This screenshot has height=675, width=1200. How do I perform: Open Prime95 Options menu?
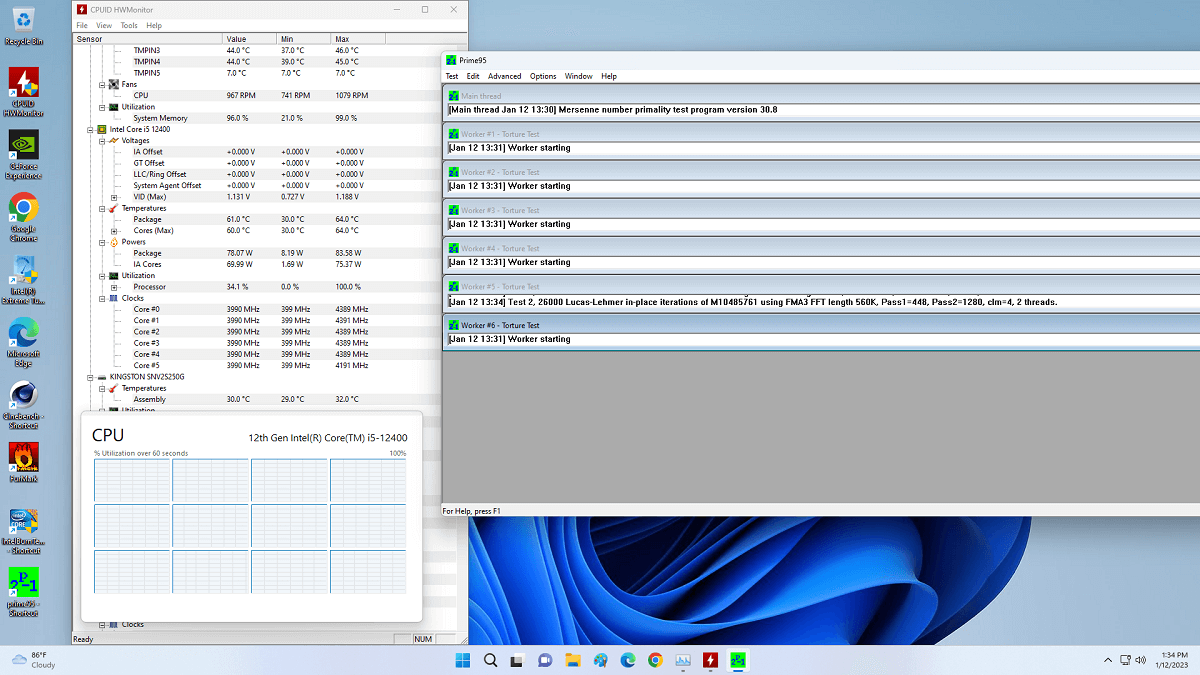[543, 76]
